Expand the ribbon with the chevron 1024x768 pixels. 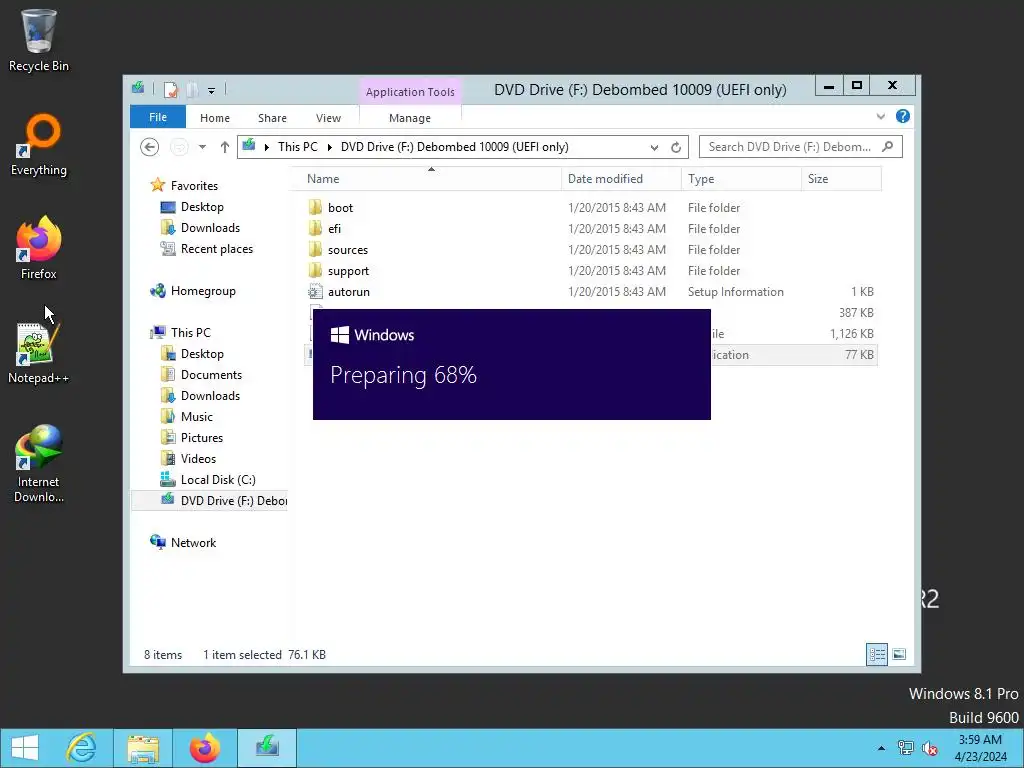tap(880, 117)
